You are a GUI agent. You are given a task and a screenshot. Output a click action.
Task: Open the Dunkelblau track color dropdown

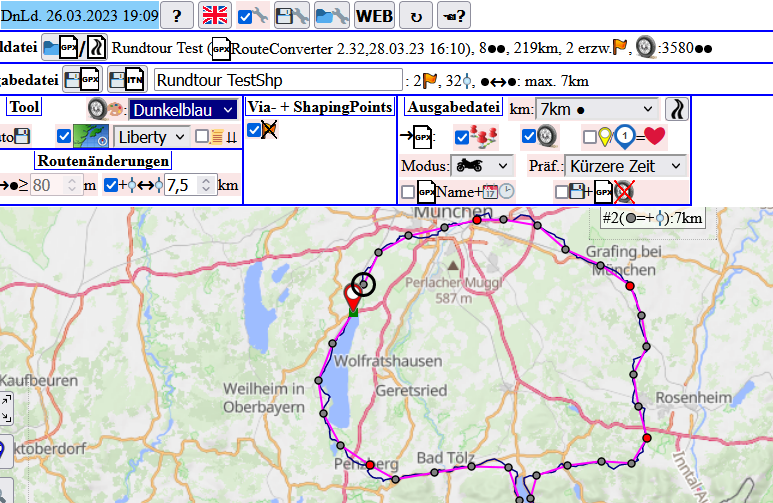[183, 108]
